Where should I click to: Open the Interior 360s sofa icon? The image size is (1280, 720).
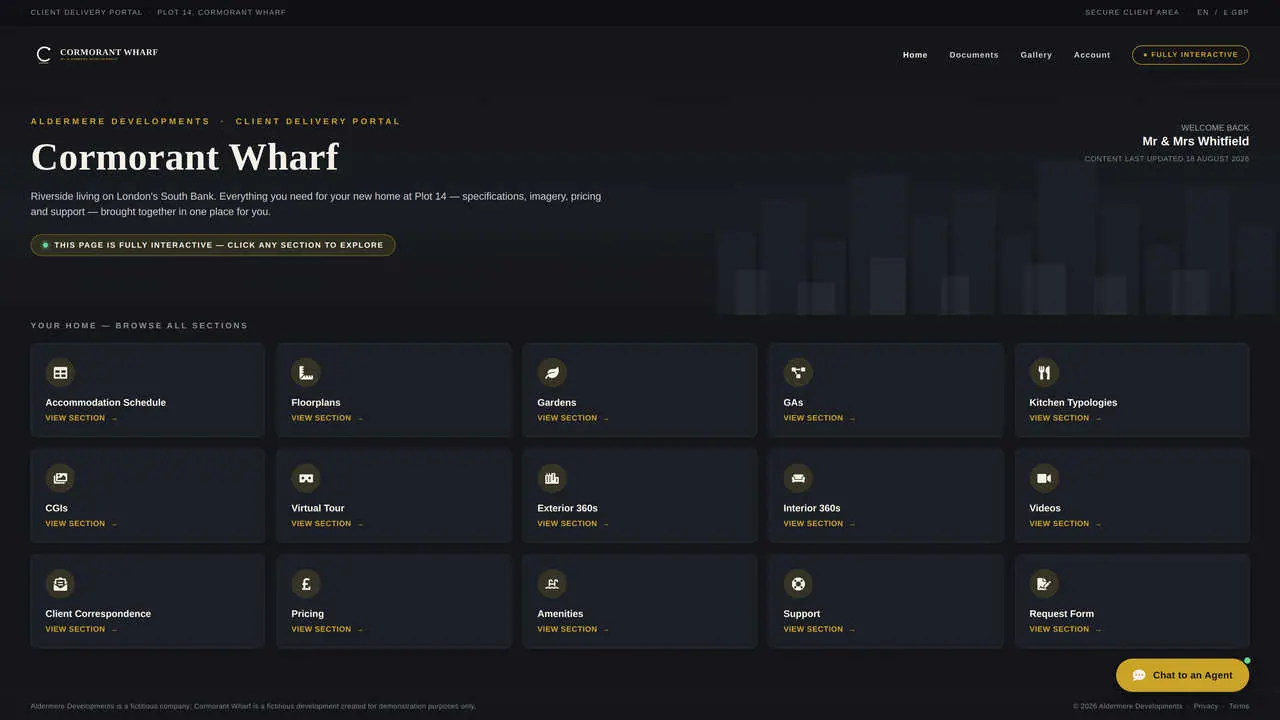(x=798, y=478)
